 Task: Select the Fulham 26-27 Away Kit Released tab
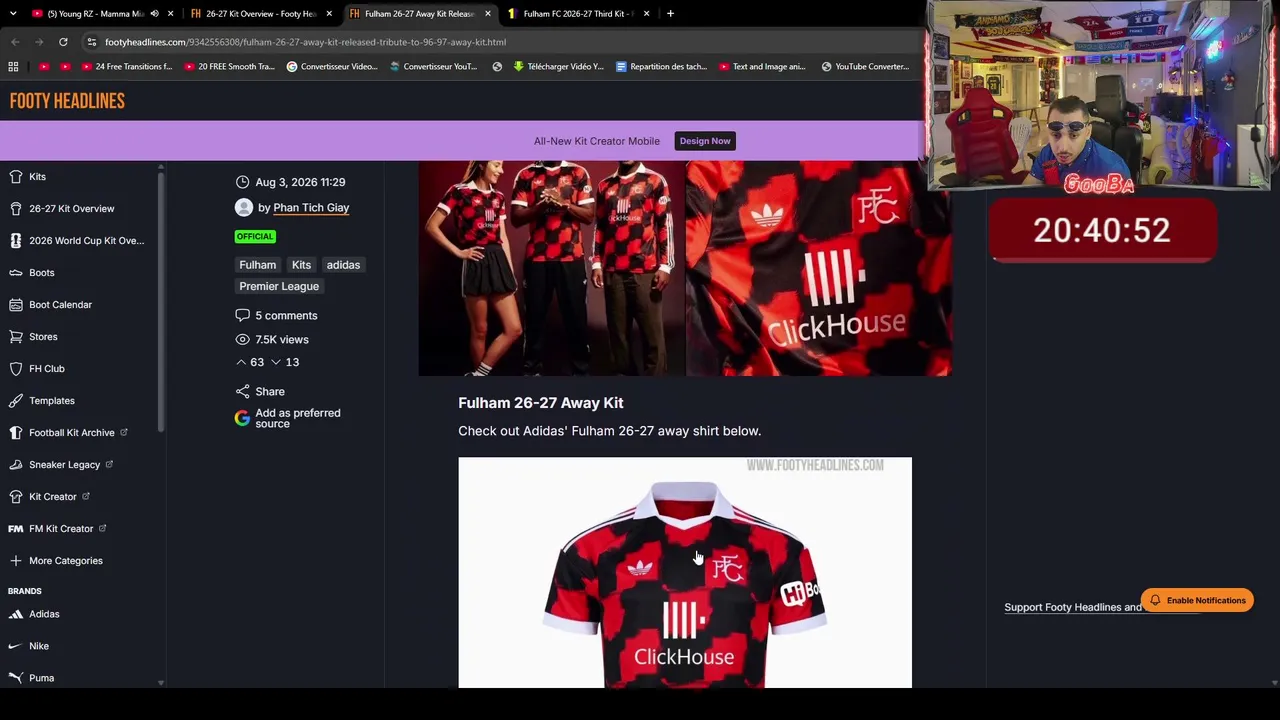[x=420, y=14]
